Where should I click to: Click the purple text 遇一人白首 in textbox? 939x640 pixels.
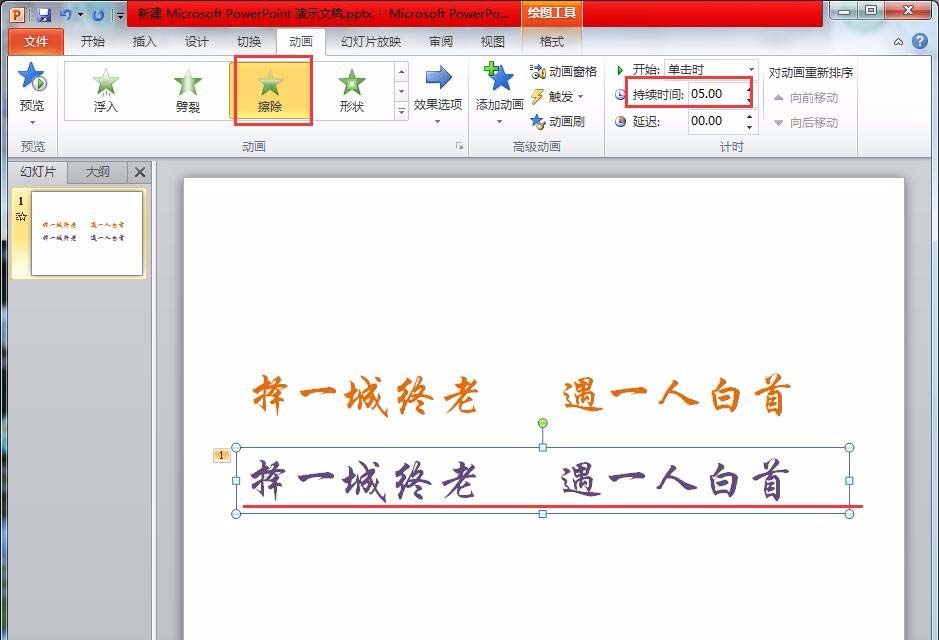(x=675, y=480)
